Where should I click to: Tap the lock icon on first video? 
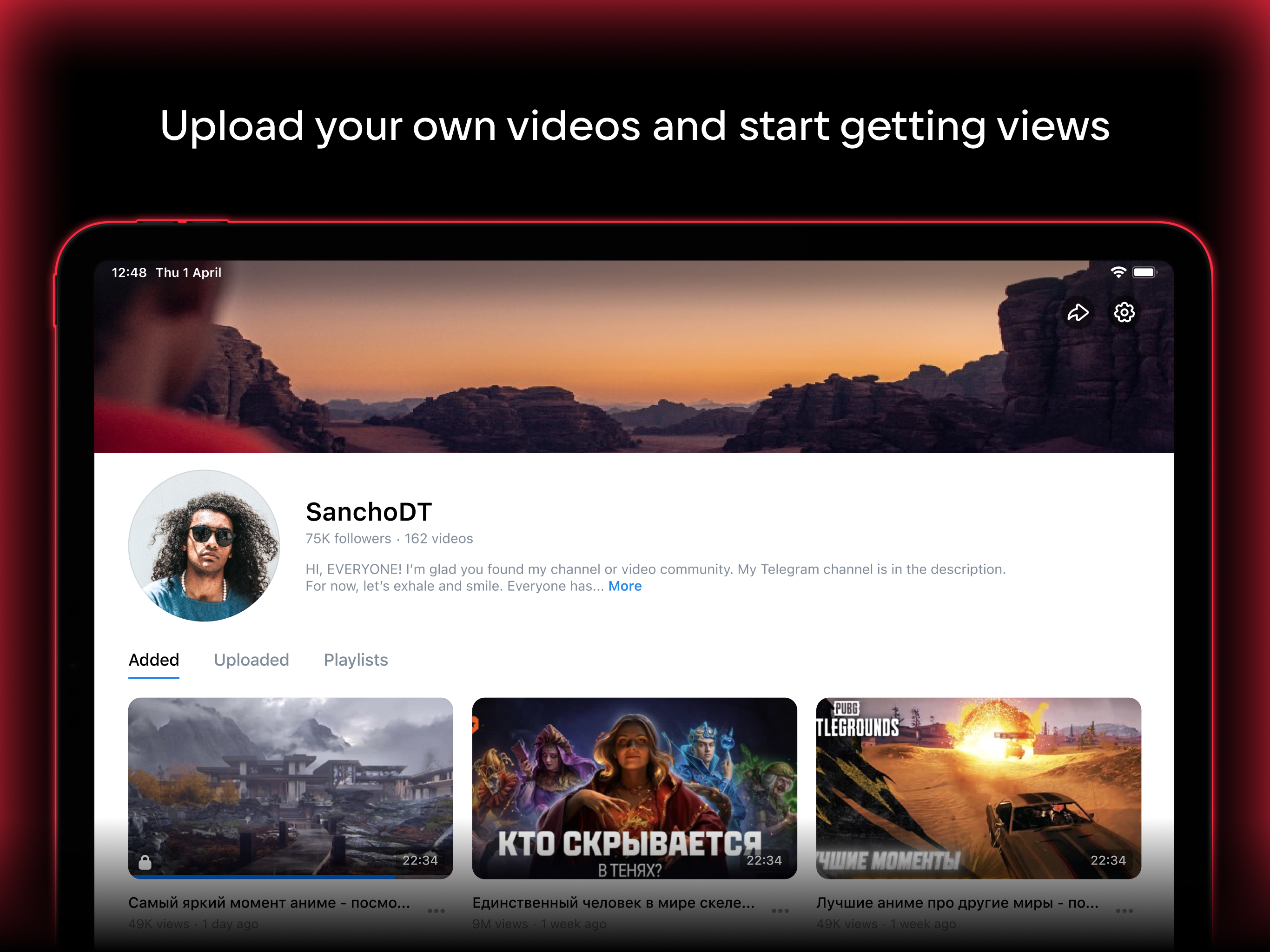click(145, 862)
